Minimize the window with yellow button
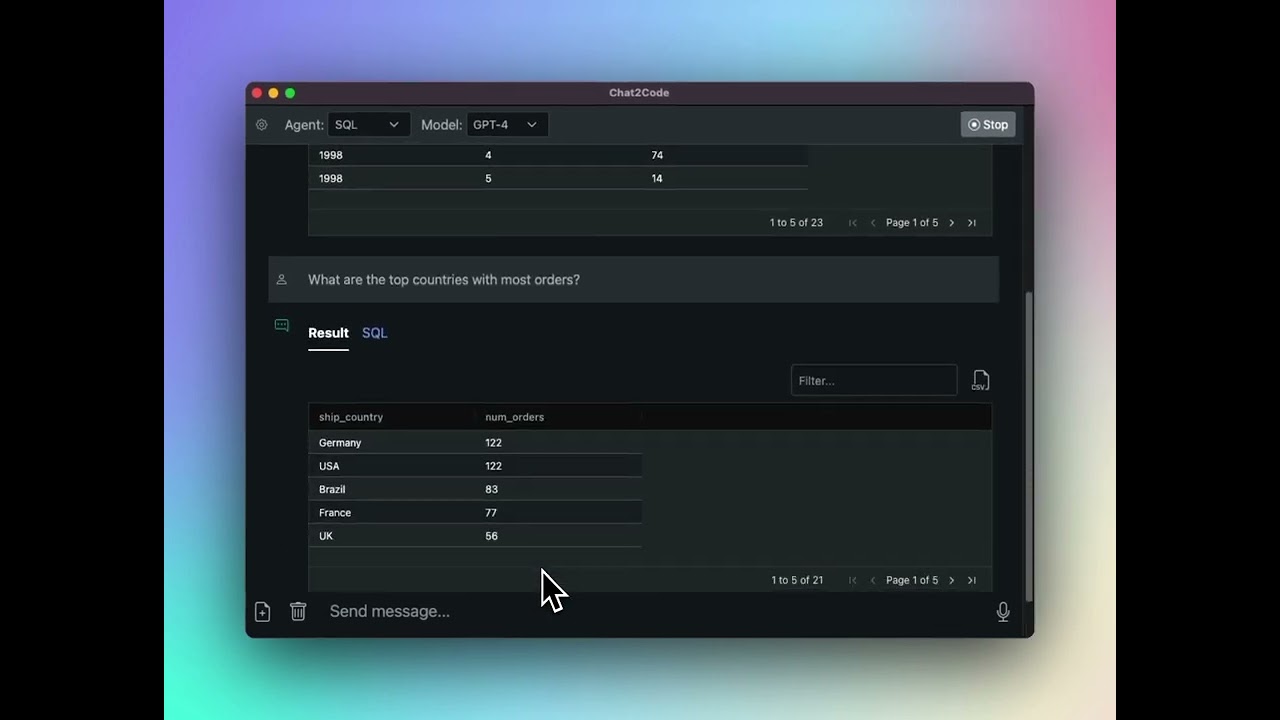 pos(273,93)
